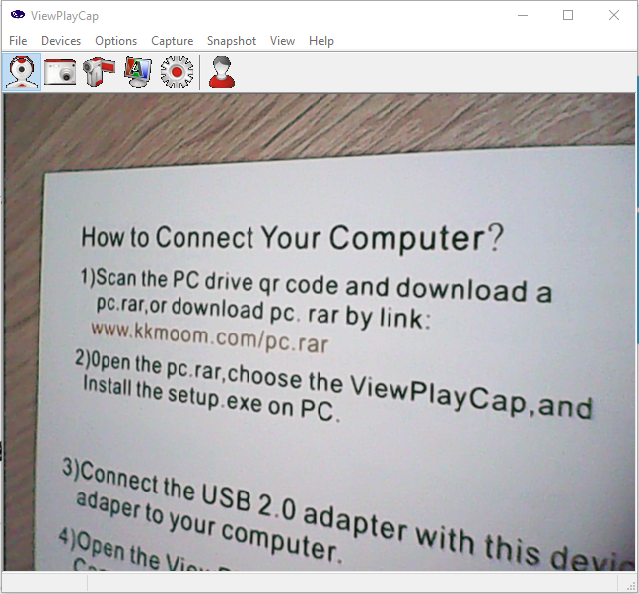Click the red user person icon

pos(222,72)
